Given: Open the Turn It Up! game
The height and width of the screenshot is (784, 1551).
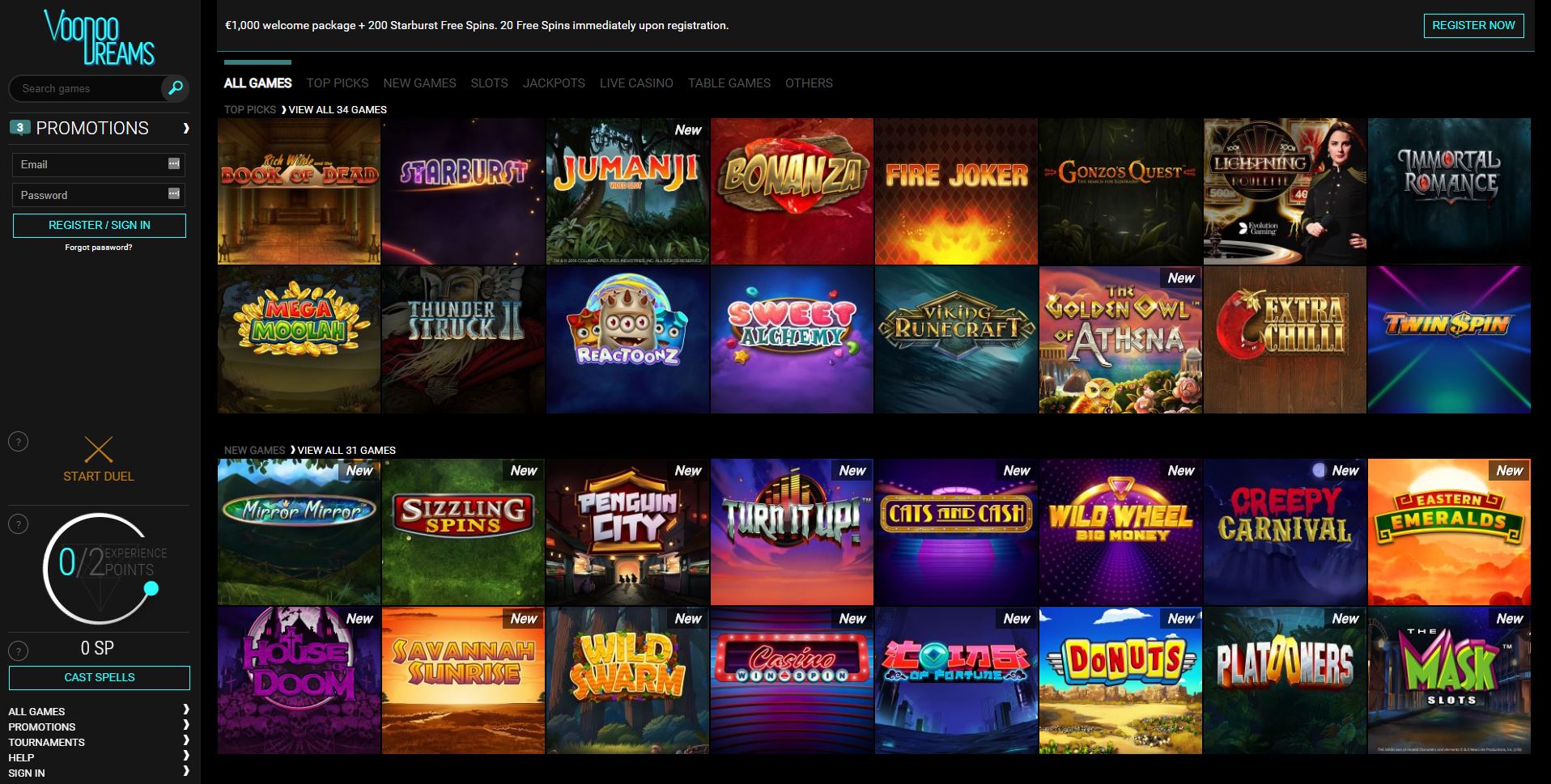Looking at the screenshot, I should (792, 532).
